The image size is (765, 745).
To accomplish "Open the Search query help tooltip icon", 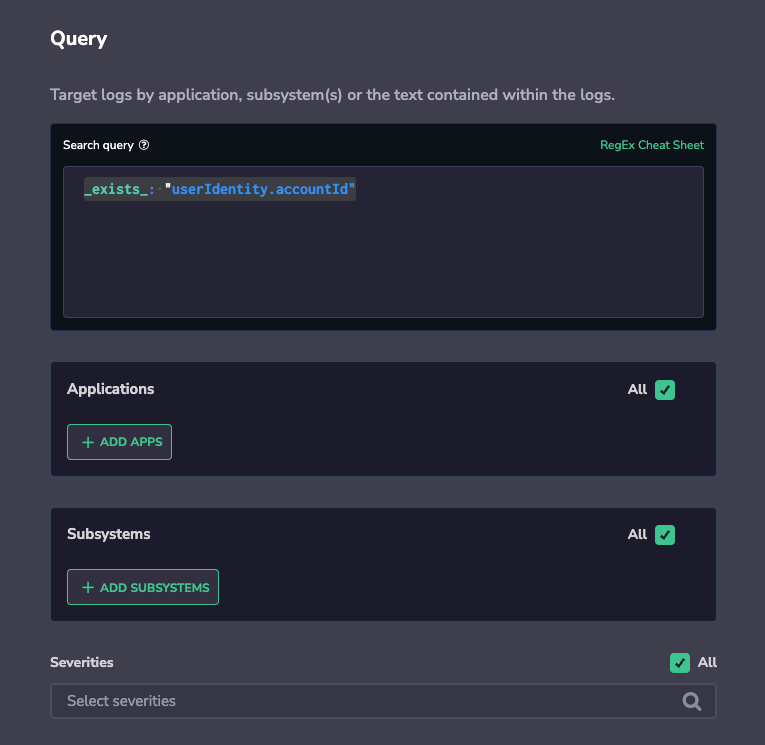I will point(144,145).
